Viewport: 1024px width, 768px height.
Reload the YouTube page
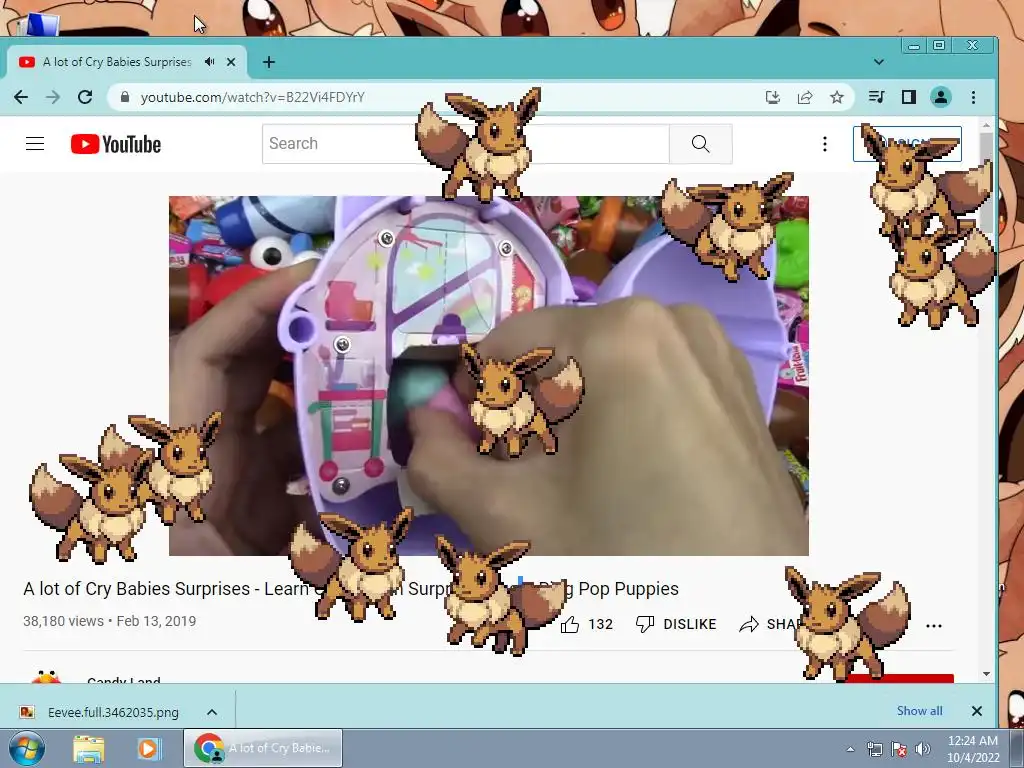pos(85,97)
